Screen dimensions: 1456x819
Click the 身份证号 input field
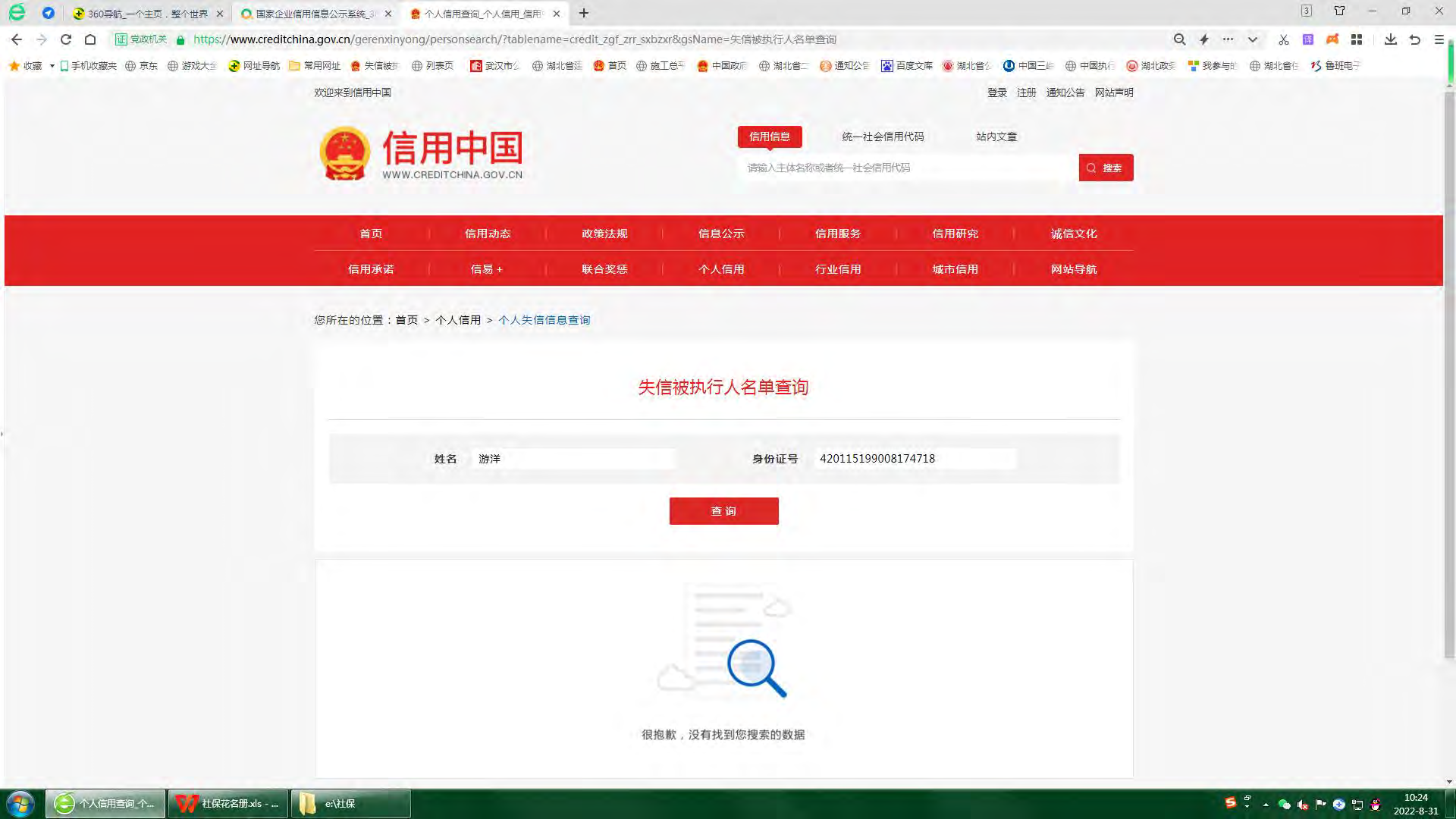[915, 459]
